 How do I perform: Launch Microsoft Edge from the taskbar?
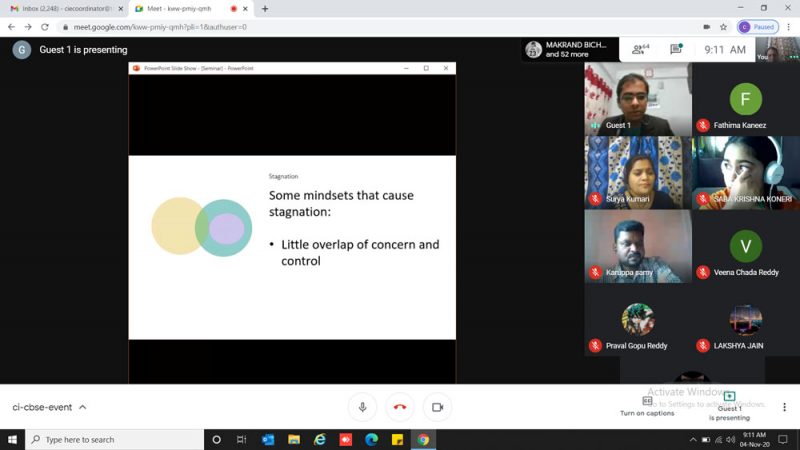[x=371, y=439]
